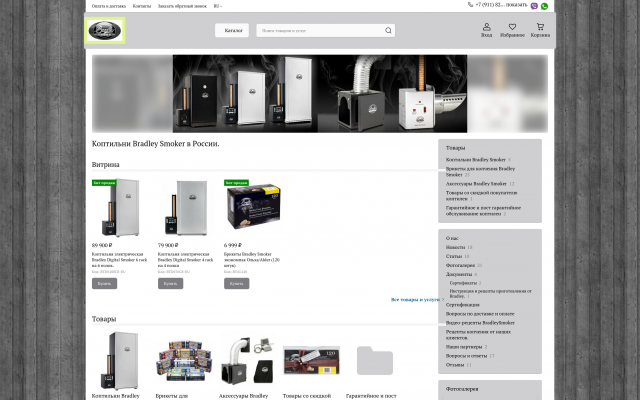
Task: Open Viber messenger icon
Action: coord(534,6)
